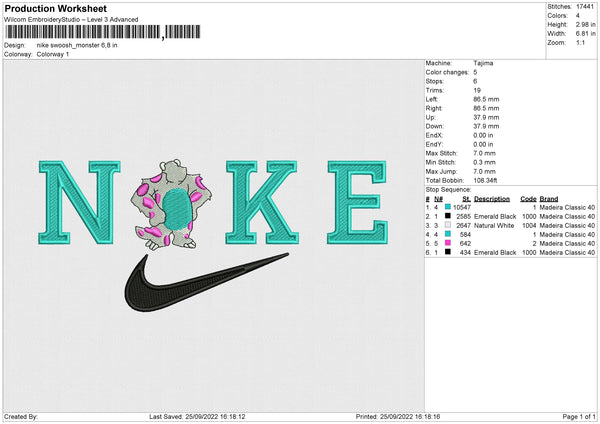Click the teal swatch in stop row 1

pos(448,207)
